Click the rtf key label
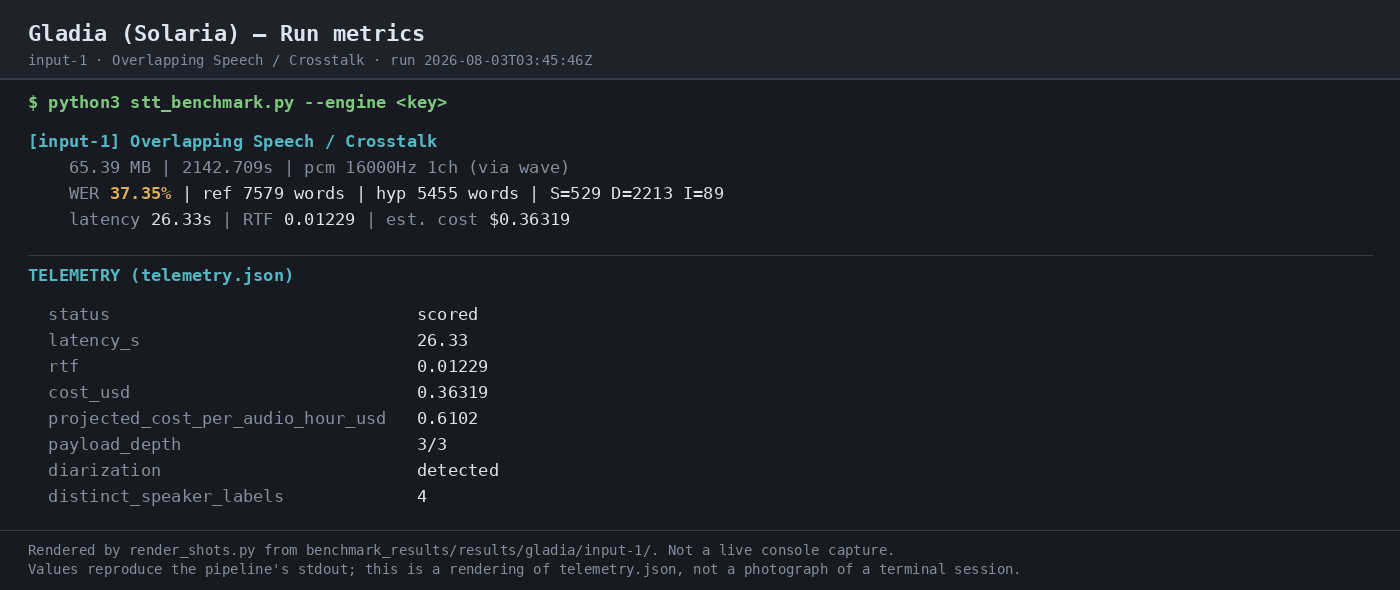This screenshot has height=590, width=1400. click(x=63, y=367)
